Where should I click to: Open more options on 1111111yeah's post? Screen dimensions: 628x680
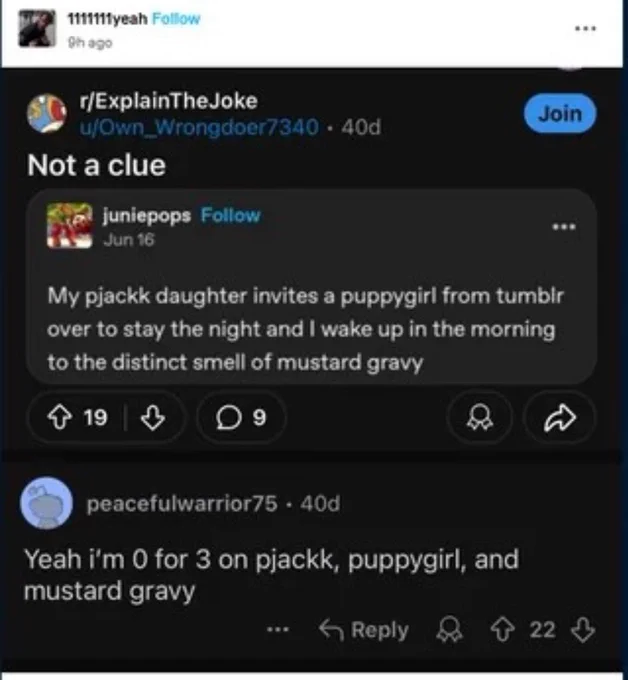click(x=585, y=29)
